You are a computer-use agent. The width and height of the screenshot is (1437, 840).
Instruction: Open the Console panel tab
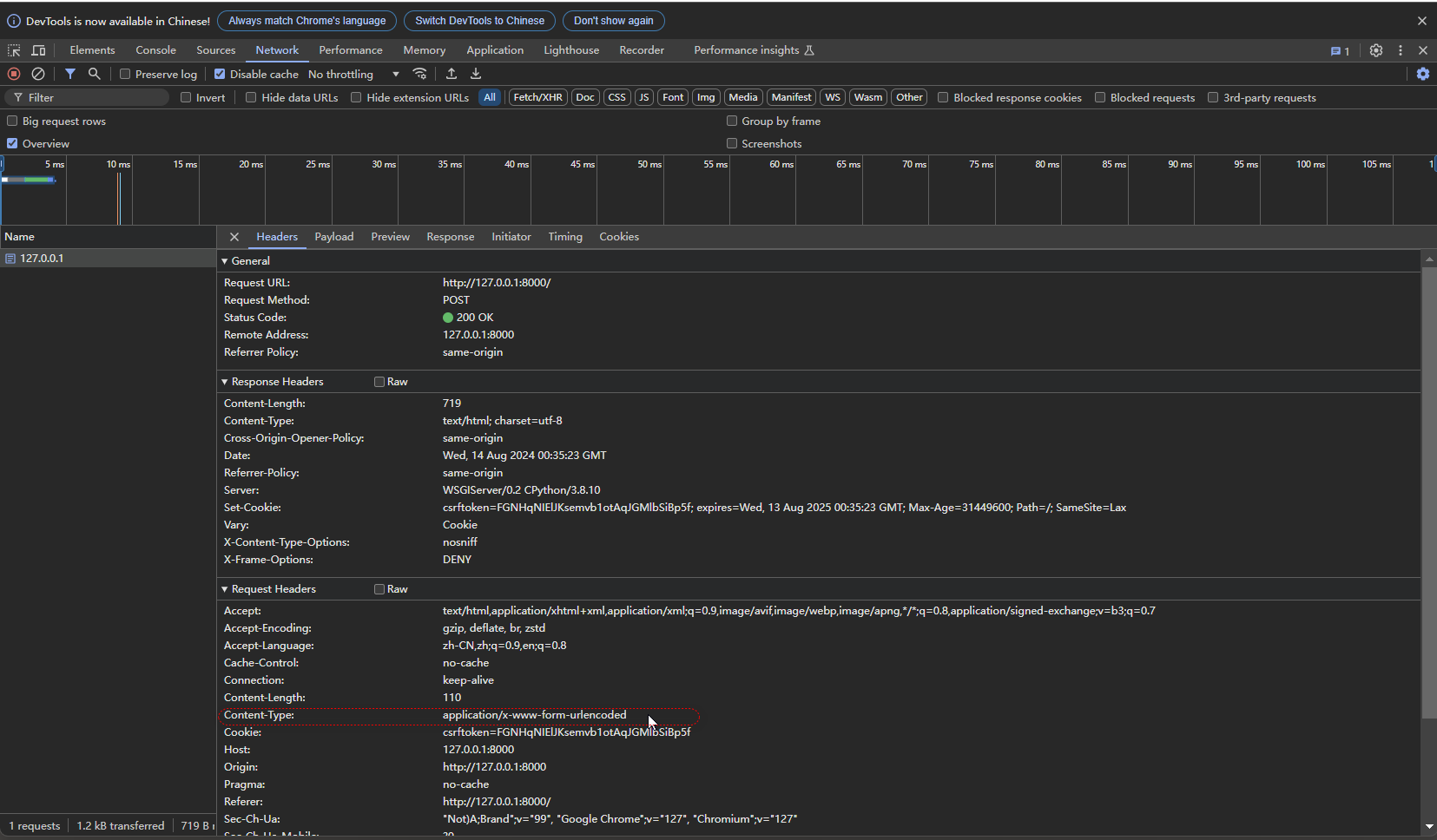[x=156, y=50]
